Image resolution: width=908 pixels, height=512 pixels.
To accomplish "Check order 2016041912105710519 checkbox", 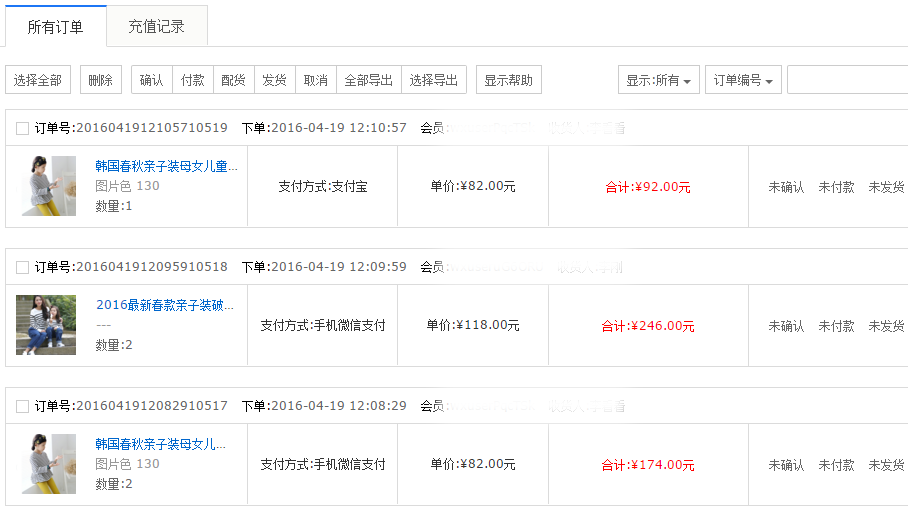I will point(22,128).
